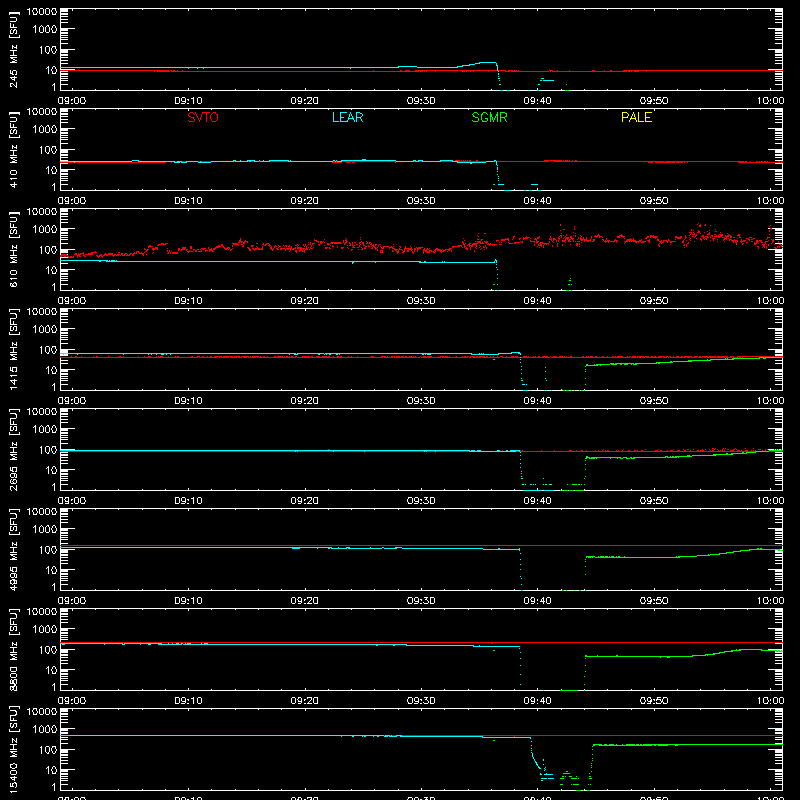Click 09:50 time label under 610 MHz panel
800x800 pixels.
coord(654,301)
